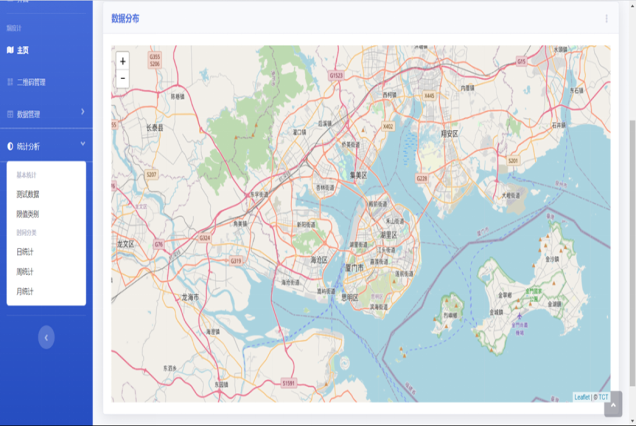Click the contrast icon beside 统计分析
636x427 pixels.
pos(10,146)
